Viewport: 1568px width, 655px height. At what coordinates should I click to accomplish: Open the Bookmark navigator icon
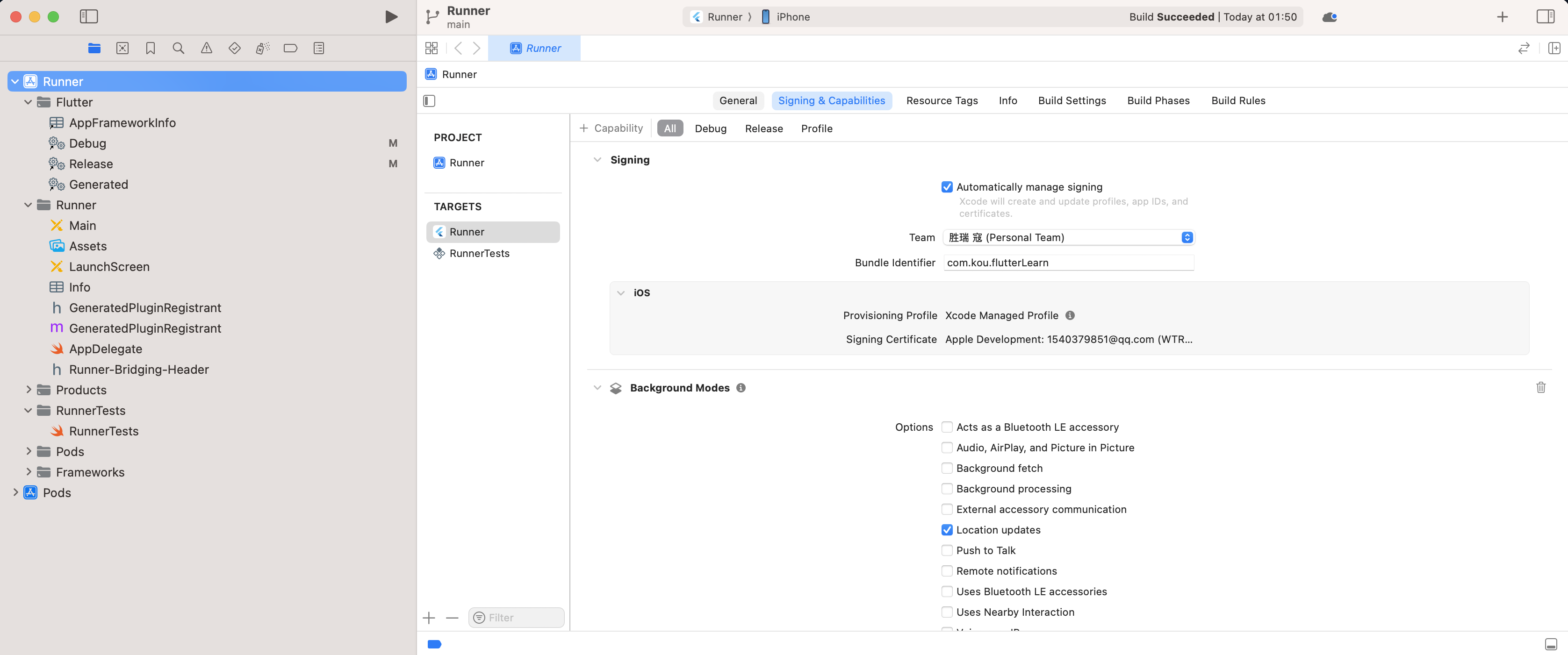tap(151, 48)
